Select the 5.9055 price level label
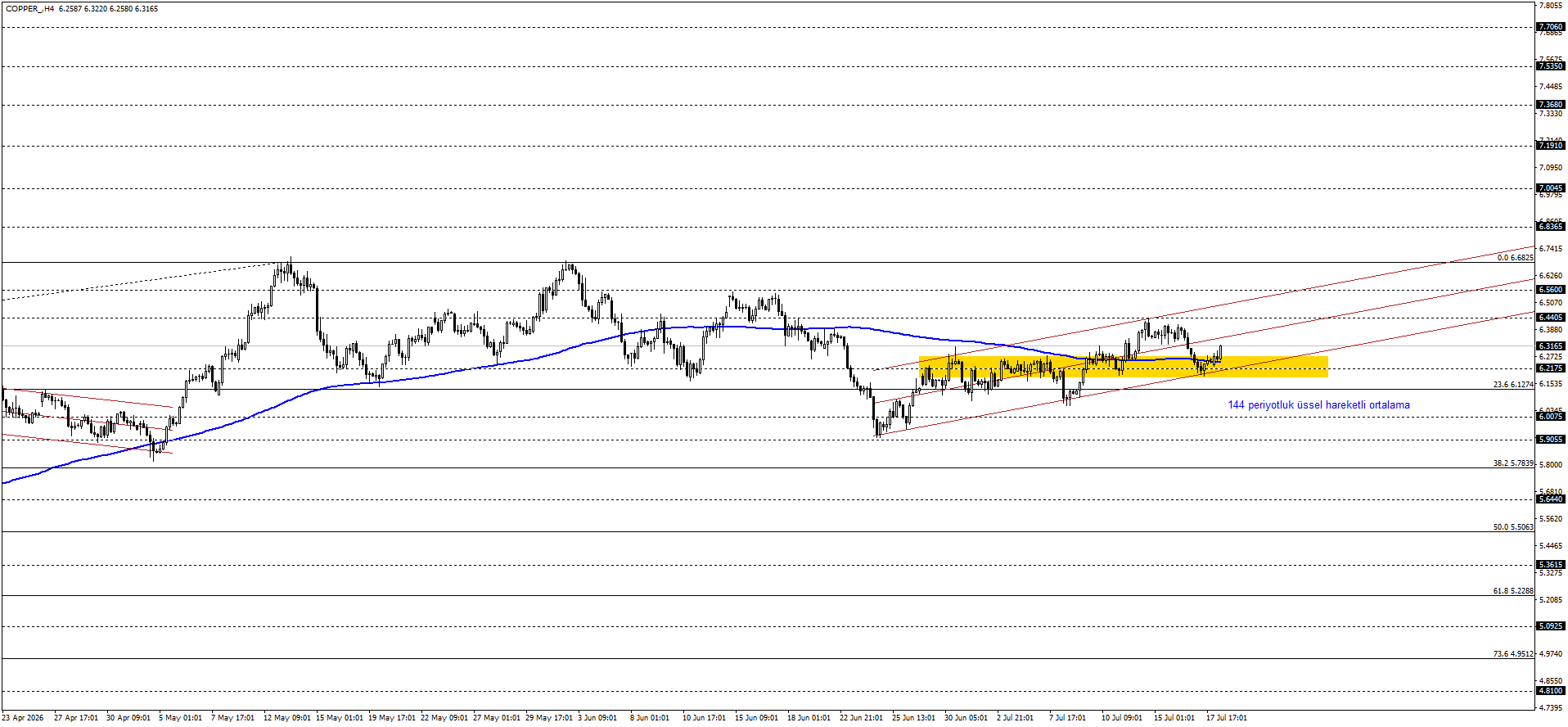Screen dimensions: 1568x727 coord(1551,440)
